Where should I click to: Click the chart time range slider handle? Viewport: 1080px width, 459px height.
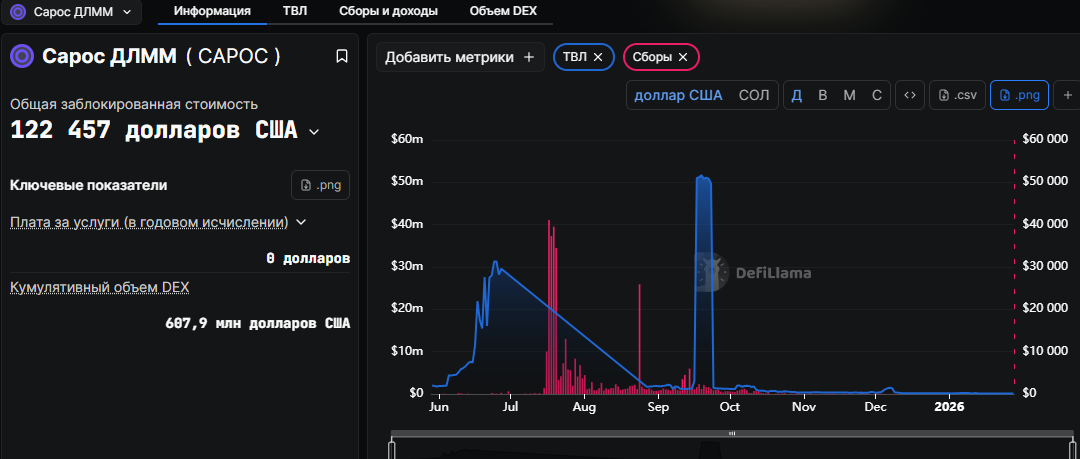point(732,433)
